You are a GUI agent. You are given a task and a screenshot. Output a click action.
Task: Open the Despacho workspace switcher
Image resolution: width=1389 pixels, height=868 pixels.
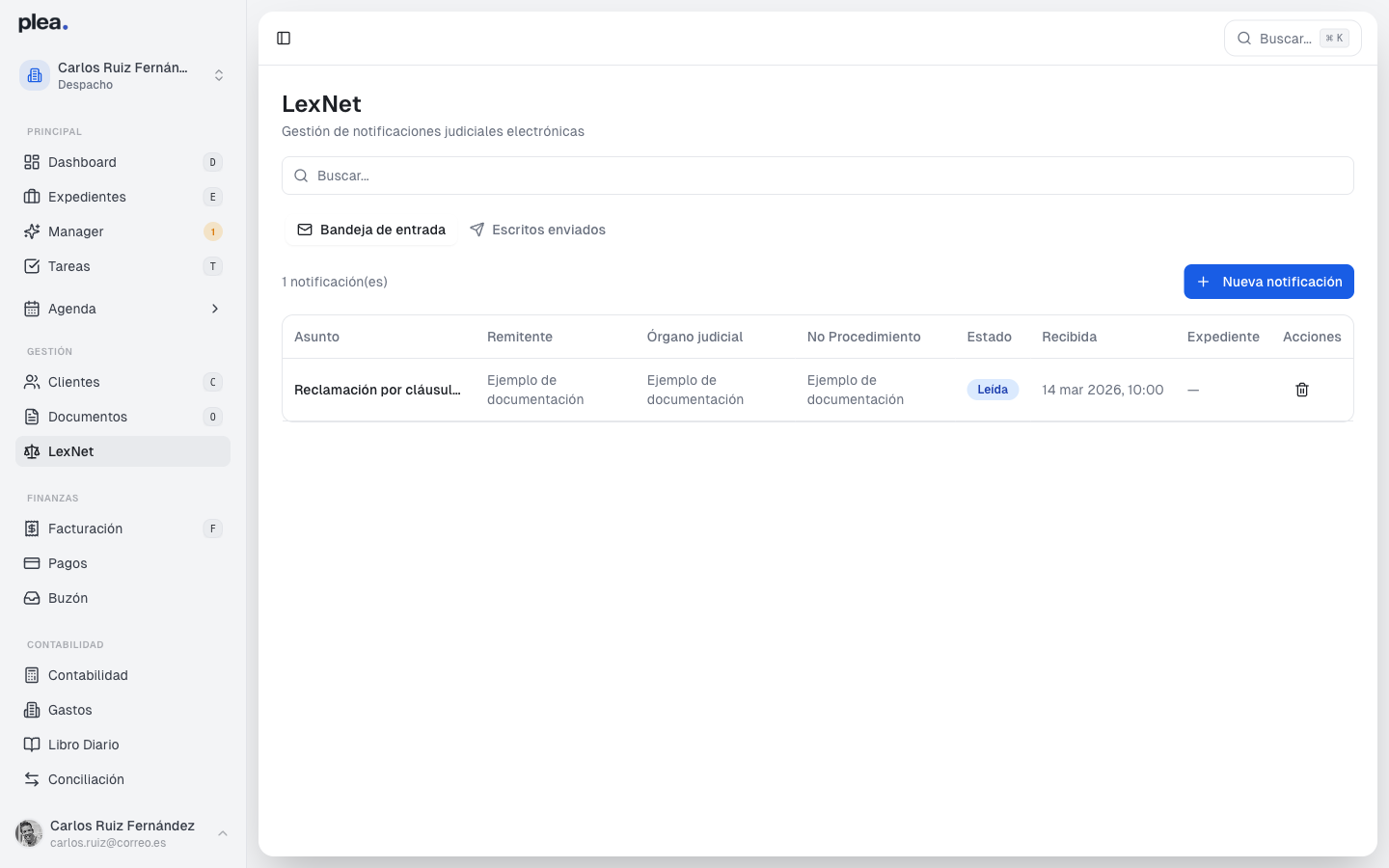pyautogui.click(x=123, y=75)
